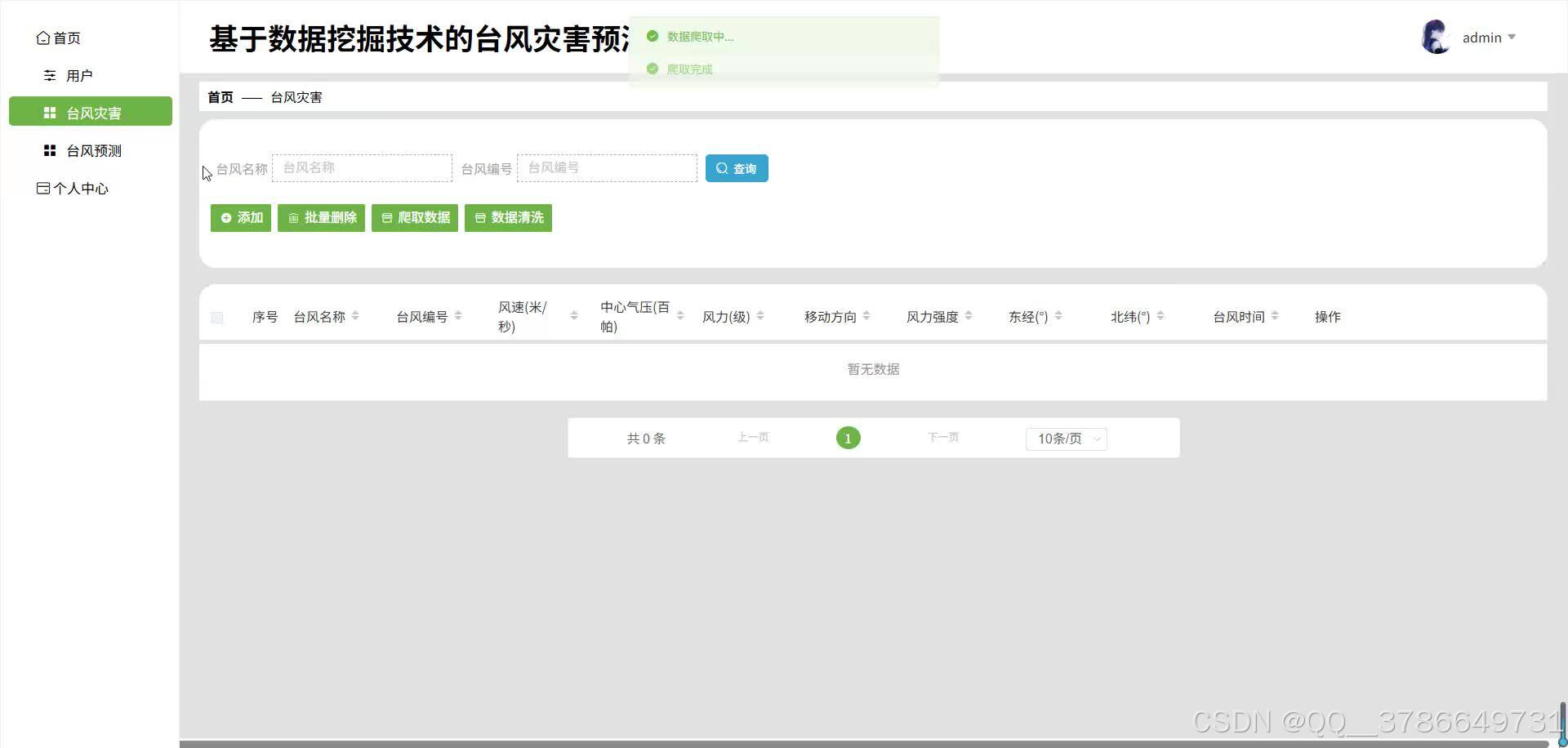This screenshot has width=1568, height=748.
Task: Click the magnifier icon on 查询 button
Action: tap(722, 167)
